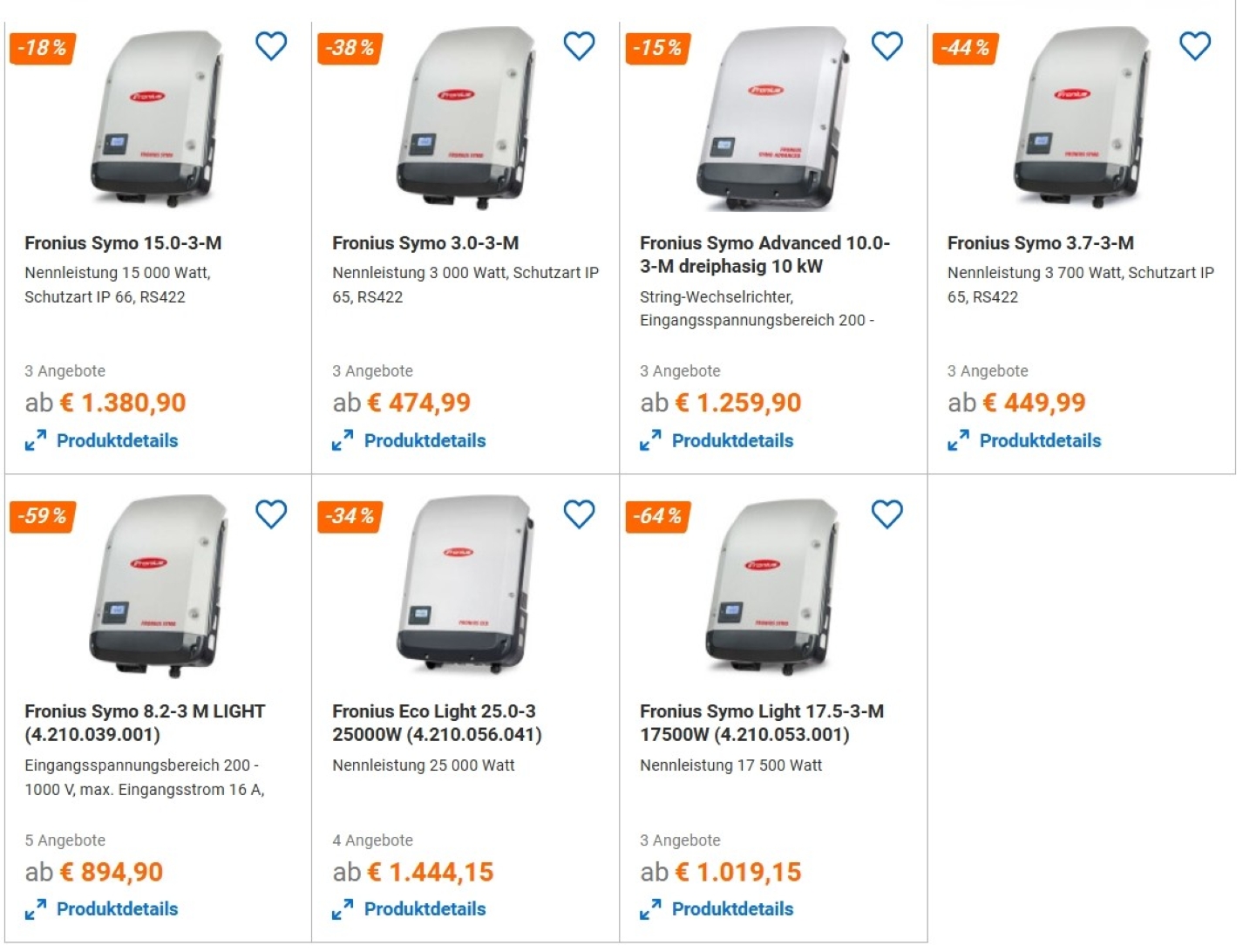Open Produktdetails of Fronius Symo 3.7-3-M
The image size is (1243, 952).
point(1040,441)
